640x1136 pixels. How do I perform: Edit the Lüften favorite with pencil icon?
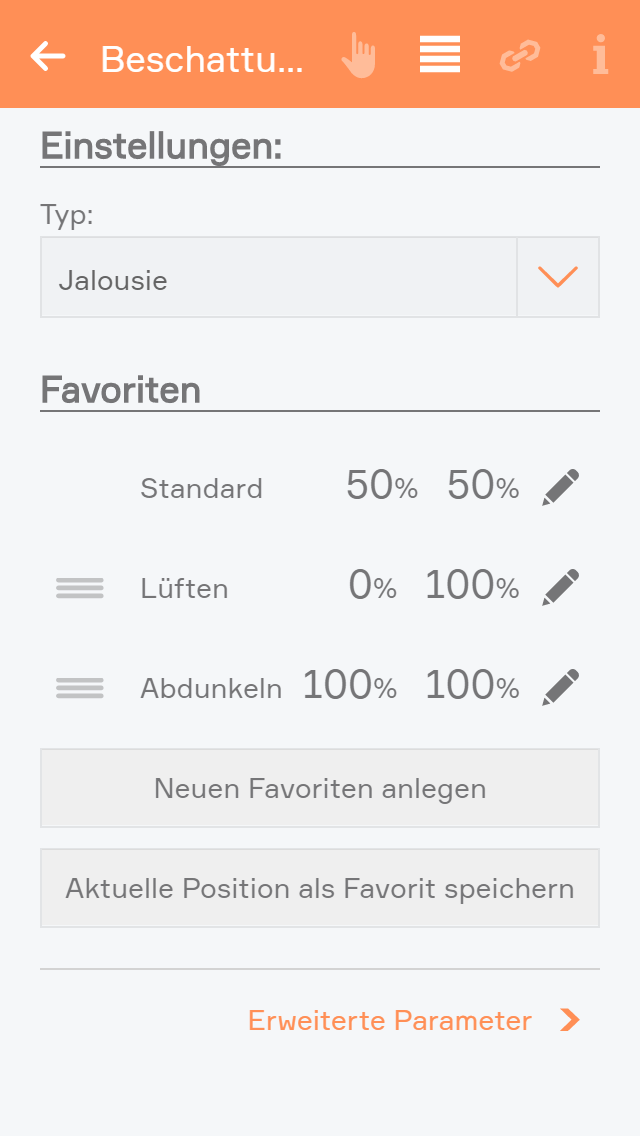(560, 588)
